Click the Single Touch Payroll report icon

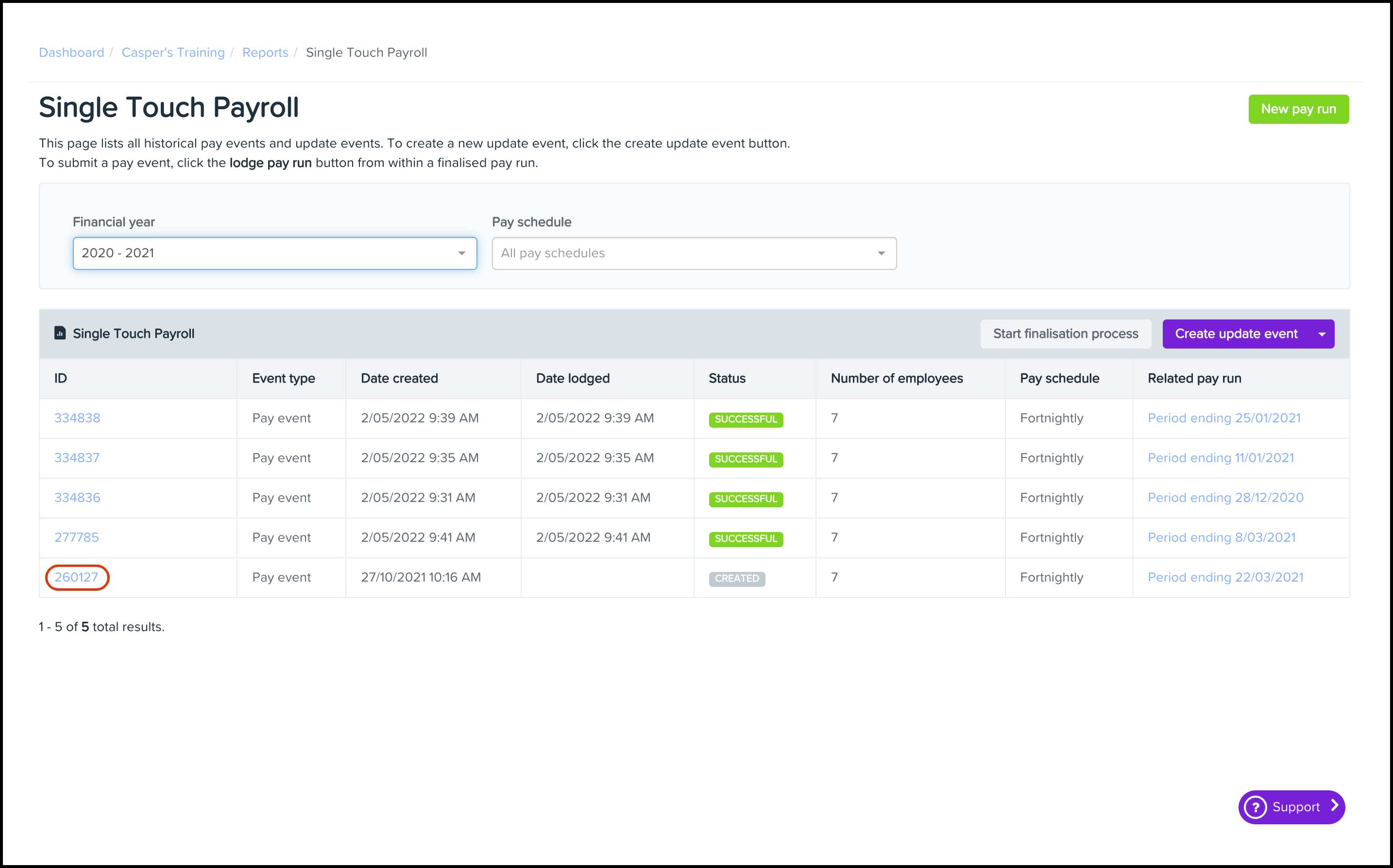[60, 333]
